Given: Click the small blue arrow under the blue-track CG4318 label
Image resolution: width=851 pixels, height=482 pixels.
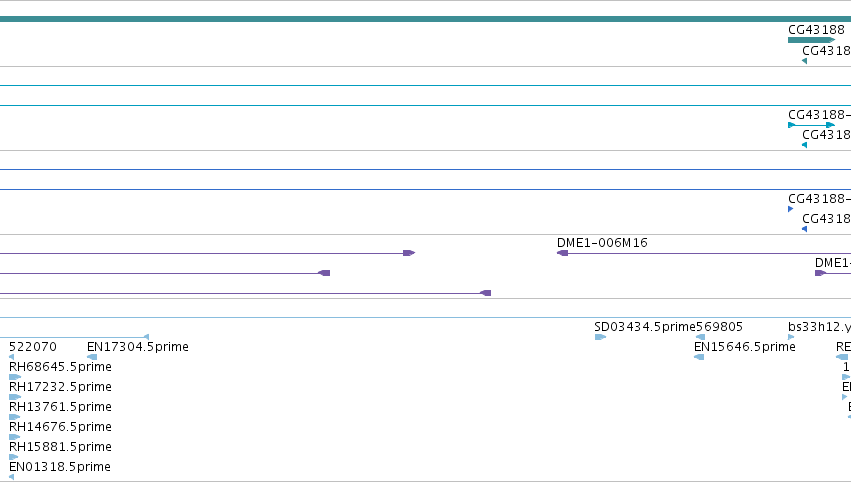Looking at the screenshot, I should tap(804, 229).
